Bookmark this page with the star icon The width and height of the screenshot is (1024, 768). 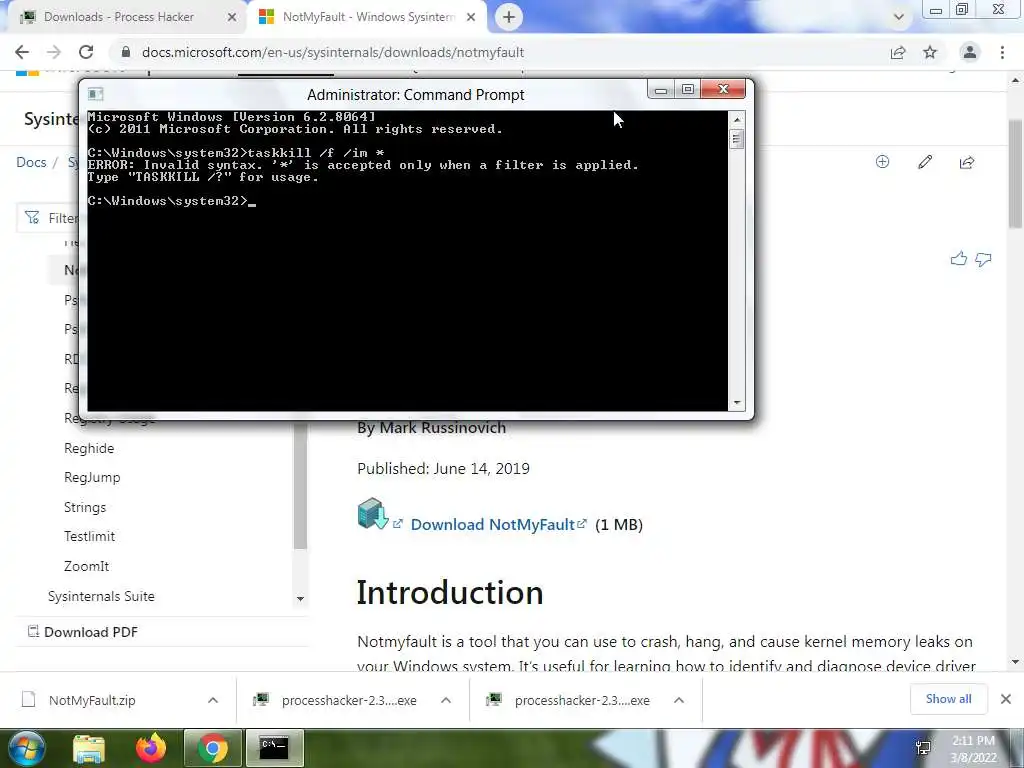click(930, 52)
